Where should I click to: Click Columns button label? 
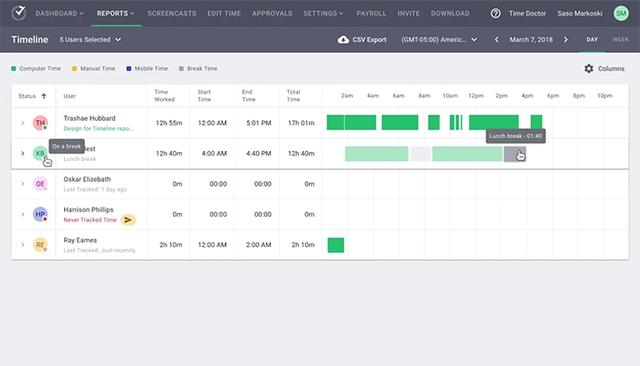pos(611,69)
